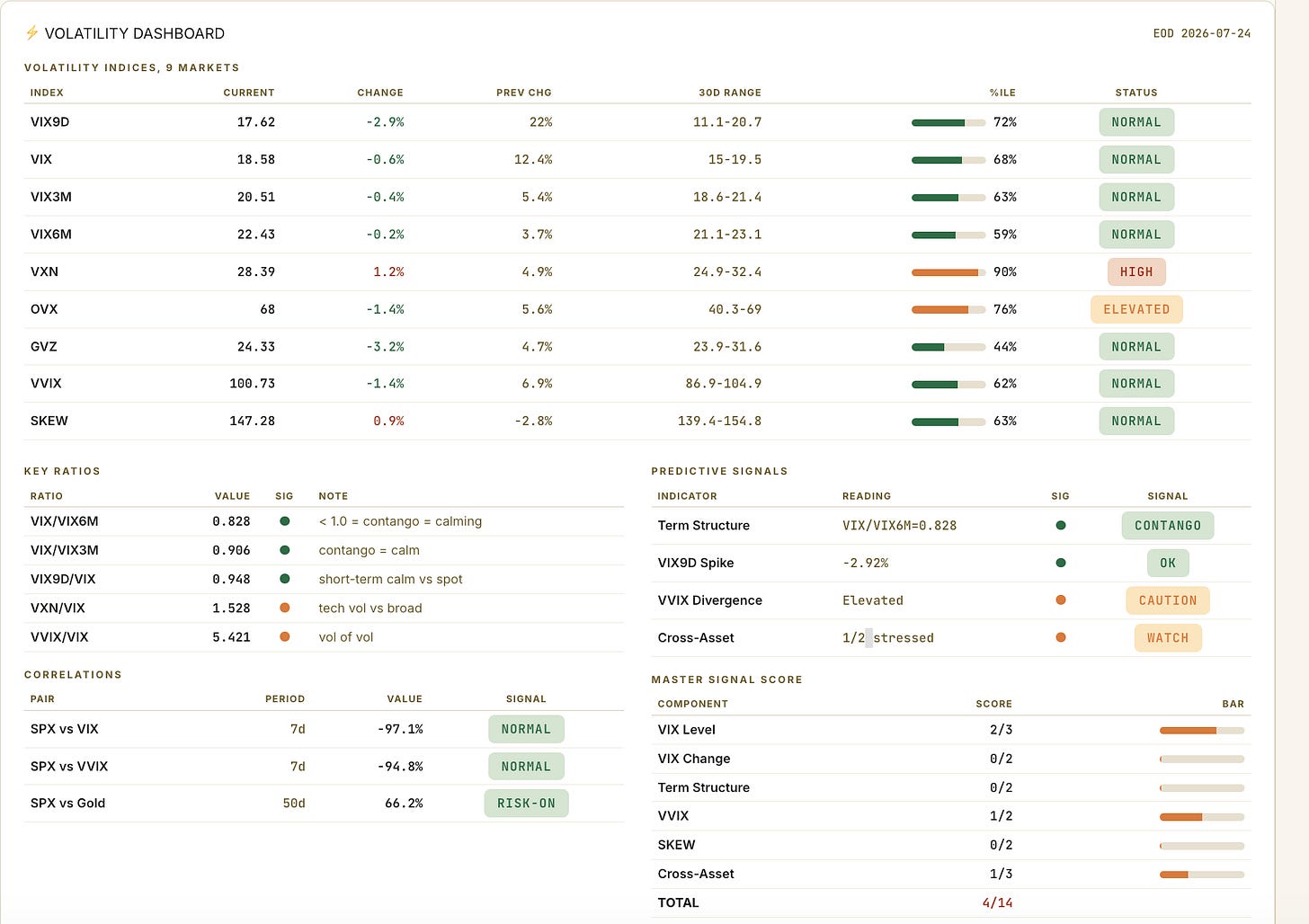Click the ELEVATED status badge for OVX

tap(1136, 309)
